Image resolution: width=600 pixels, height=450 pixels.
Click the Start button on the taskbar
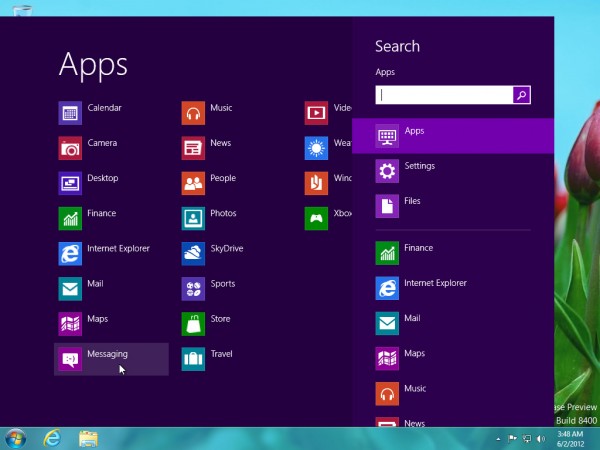coord(17,438)
